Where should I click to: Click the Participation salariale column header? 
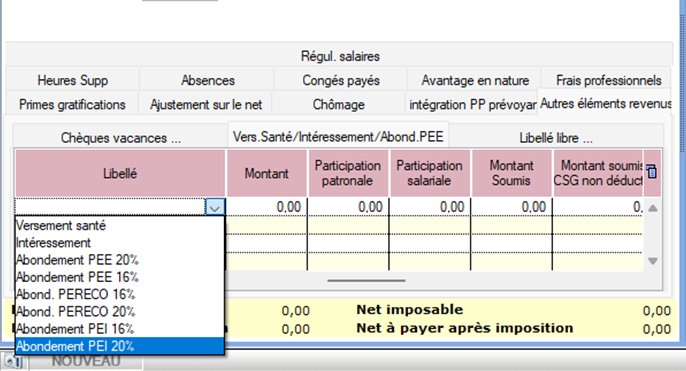(x=430, y=173)
